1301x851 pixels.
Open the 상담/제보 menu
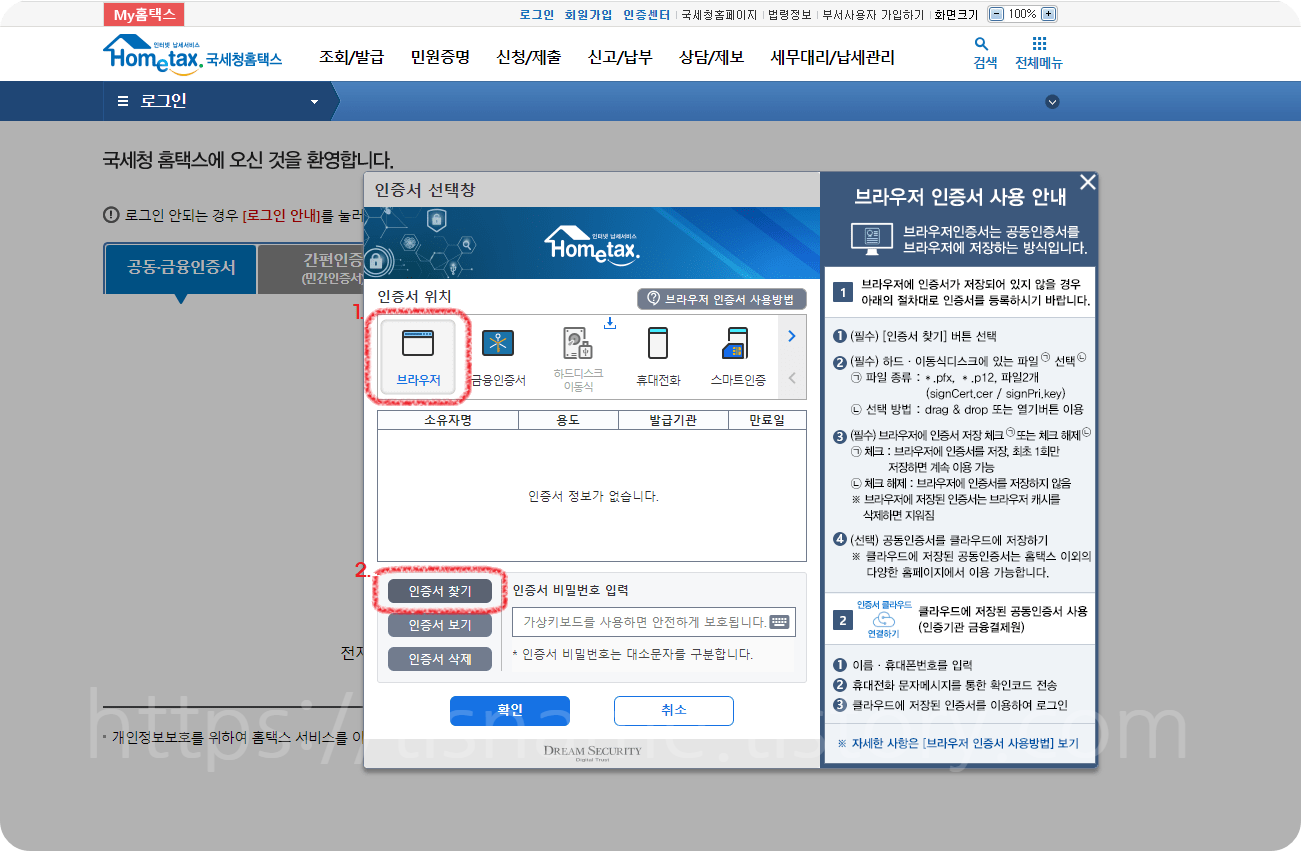coord(710,57)
